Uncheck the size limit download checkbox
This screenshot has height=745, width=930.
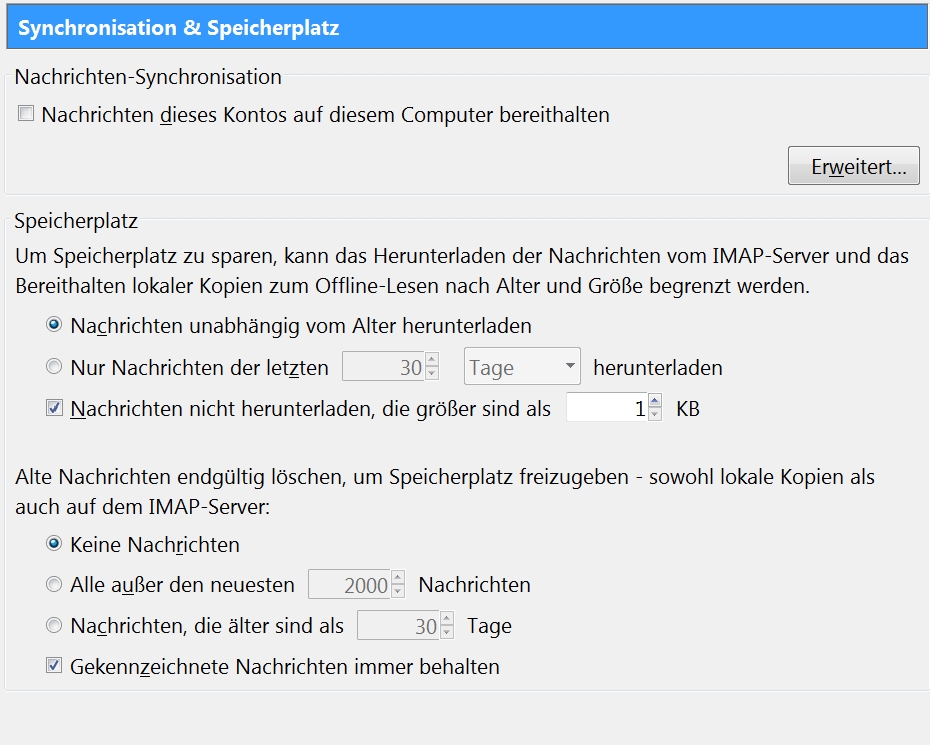(54, 409)
